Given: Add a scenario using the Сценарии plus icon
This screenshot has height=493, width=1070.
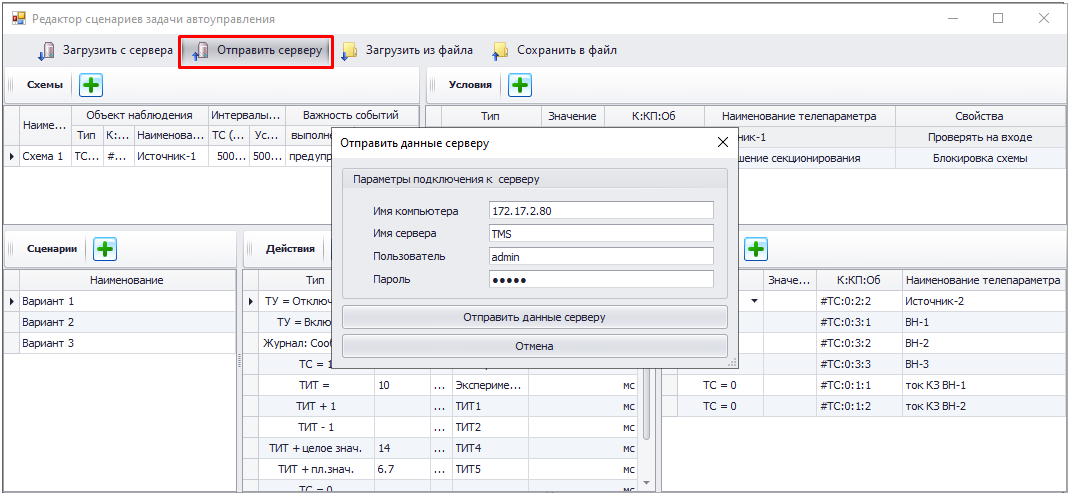Looking at the screenshot, I should pos(105,248).
